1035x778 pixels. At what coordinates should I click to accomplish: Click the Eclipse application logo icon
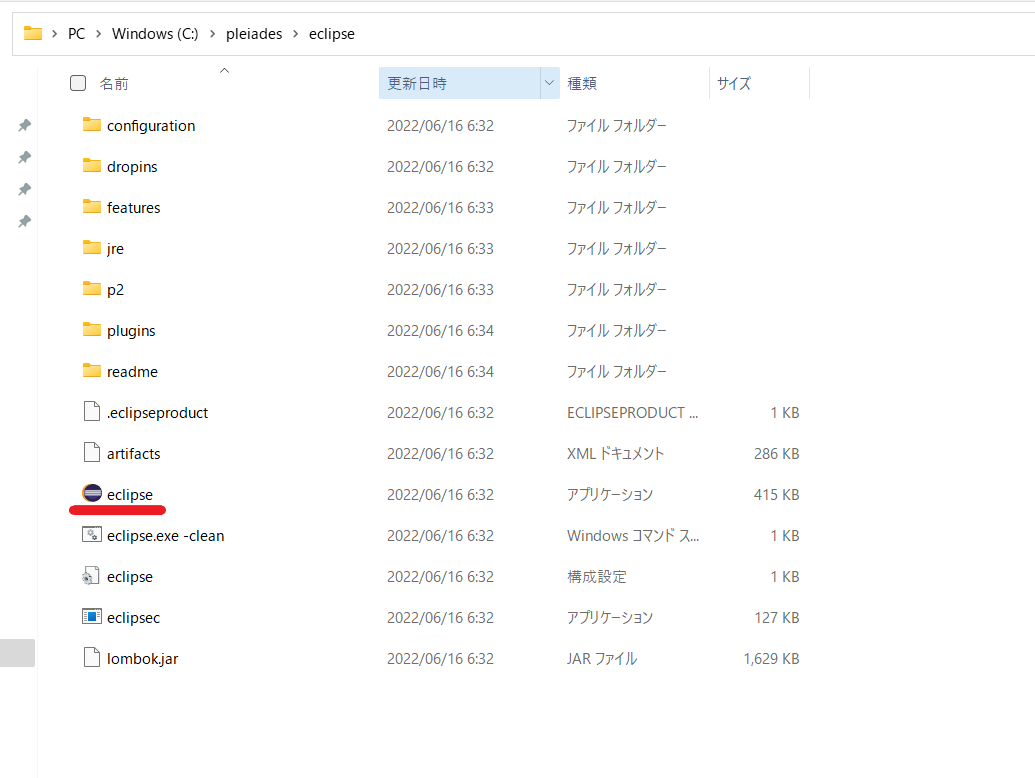92,493
